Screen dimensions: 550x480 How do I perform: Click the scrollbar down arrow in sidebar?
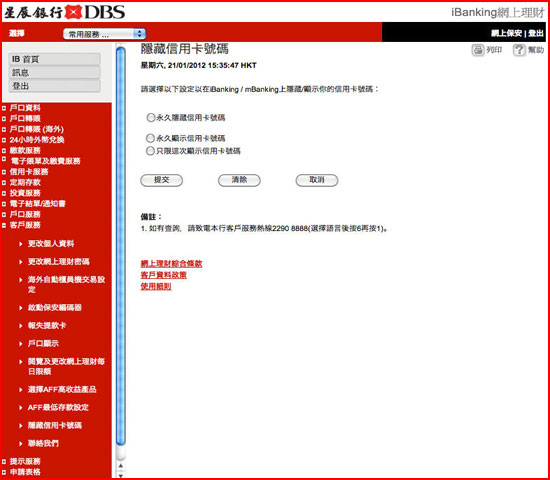[121, 476]
